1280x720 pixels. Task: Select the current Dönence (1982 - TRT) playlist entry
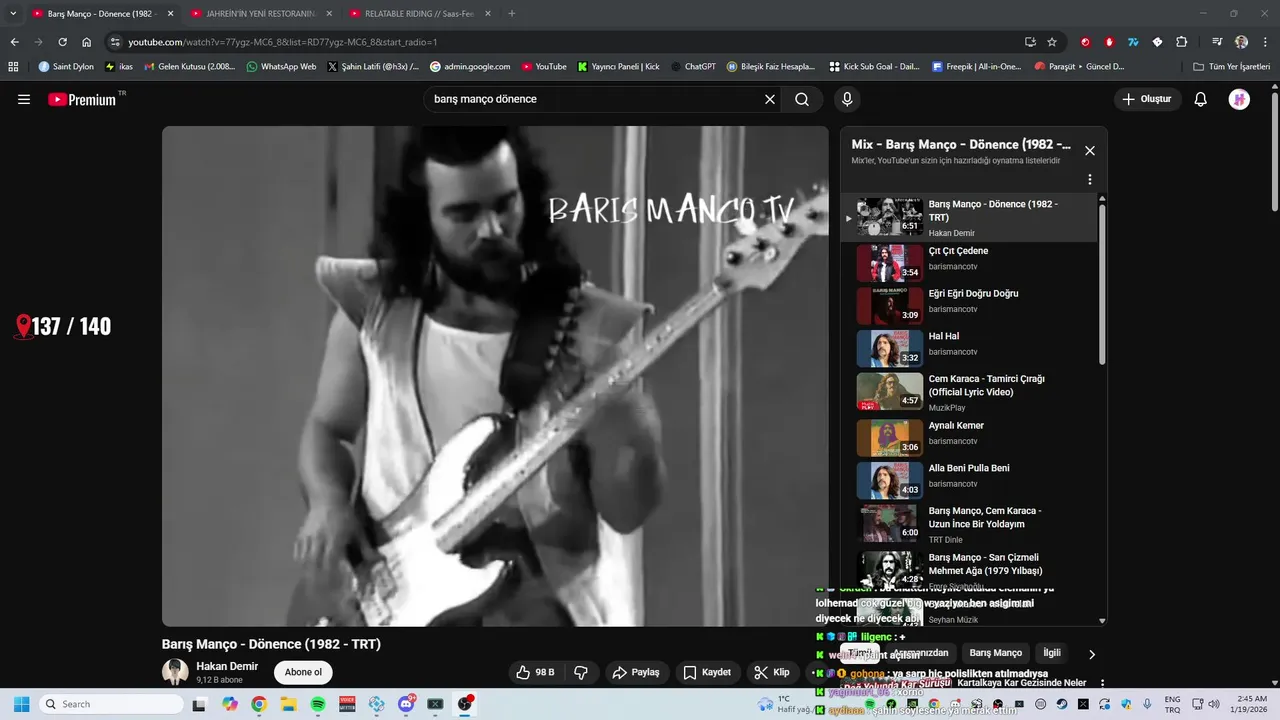(x=970, y=217)
